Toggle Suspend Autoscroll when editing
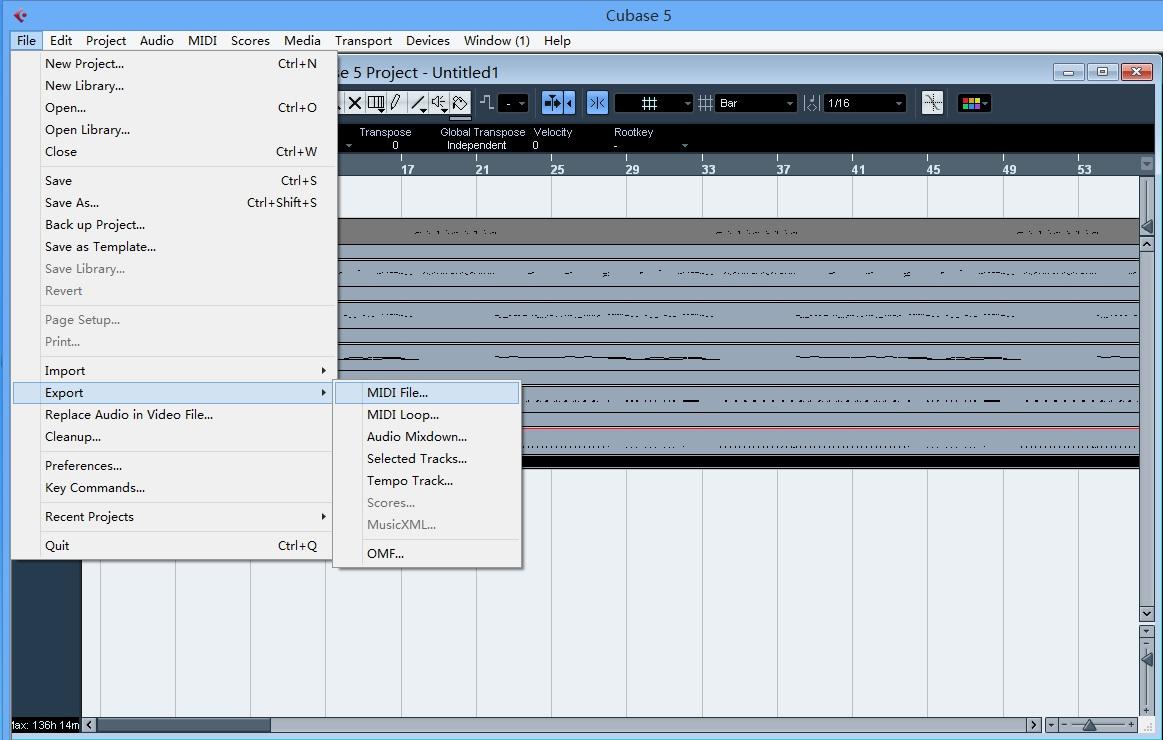 tap(570, 103)
